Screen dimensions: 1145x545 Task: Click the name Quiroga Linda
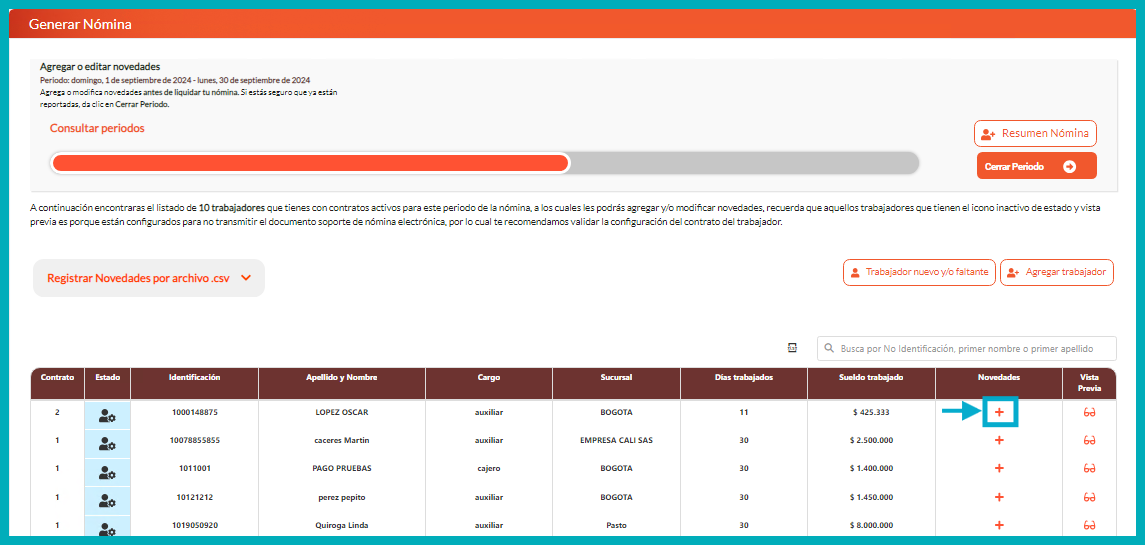(x=342, y=525)
